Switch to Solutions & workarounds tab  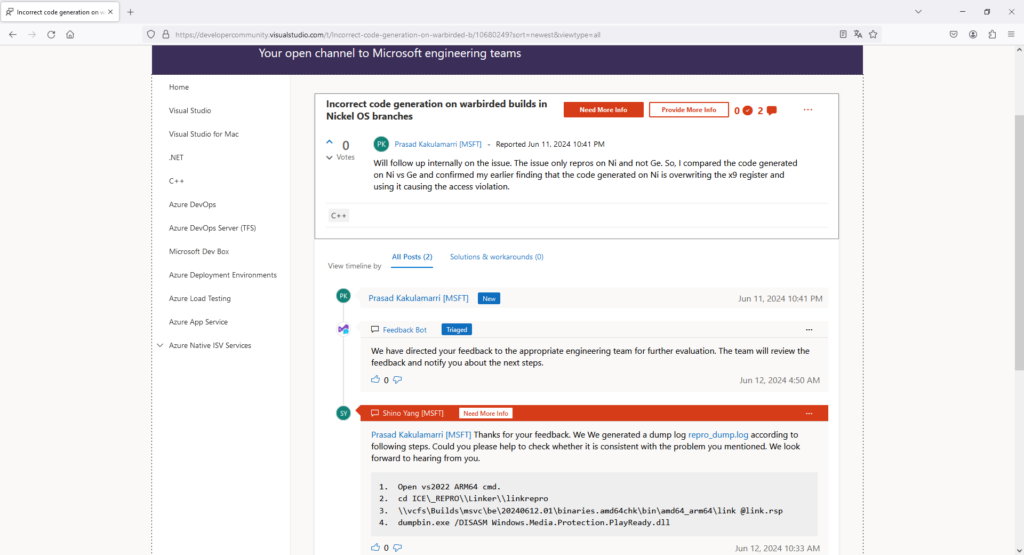(496, 257)
